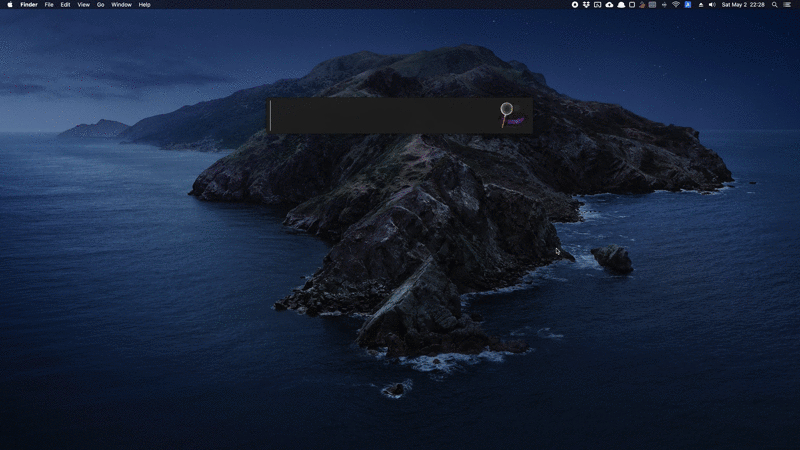Click the round record icon in menu bar
Viewport: 800px width, 450px height.
[x=575, y=5]
